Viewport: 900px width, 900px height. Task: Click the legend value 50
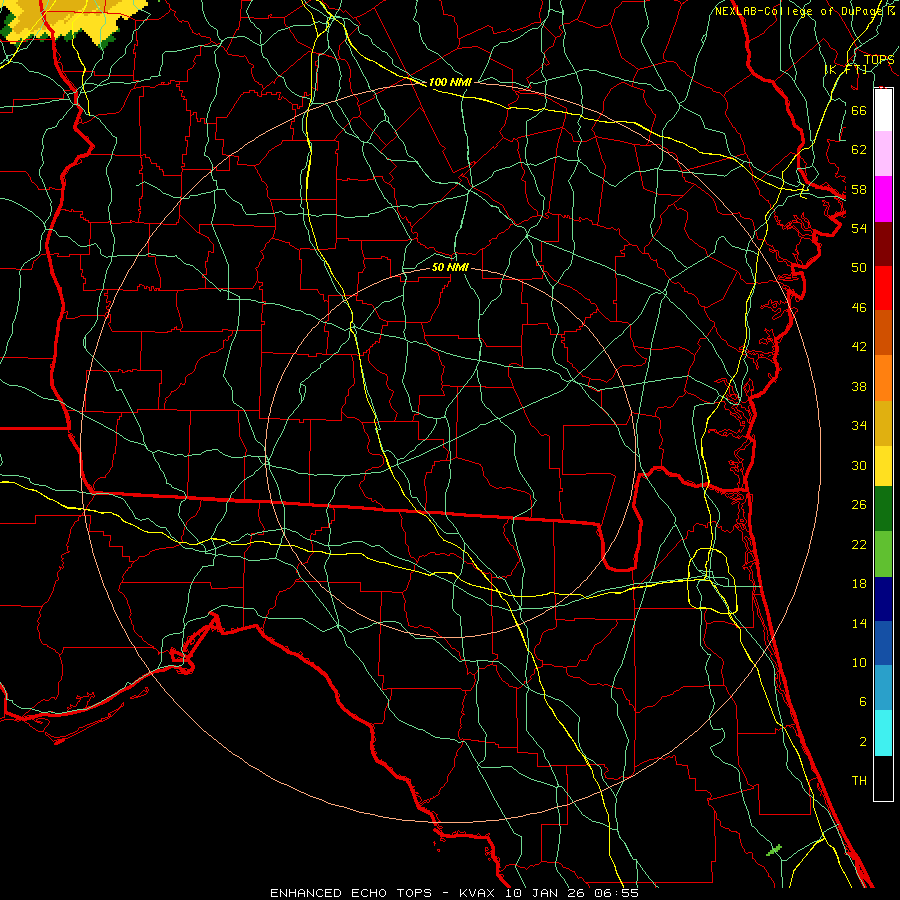point(859,267)
